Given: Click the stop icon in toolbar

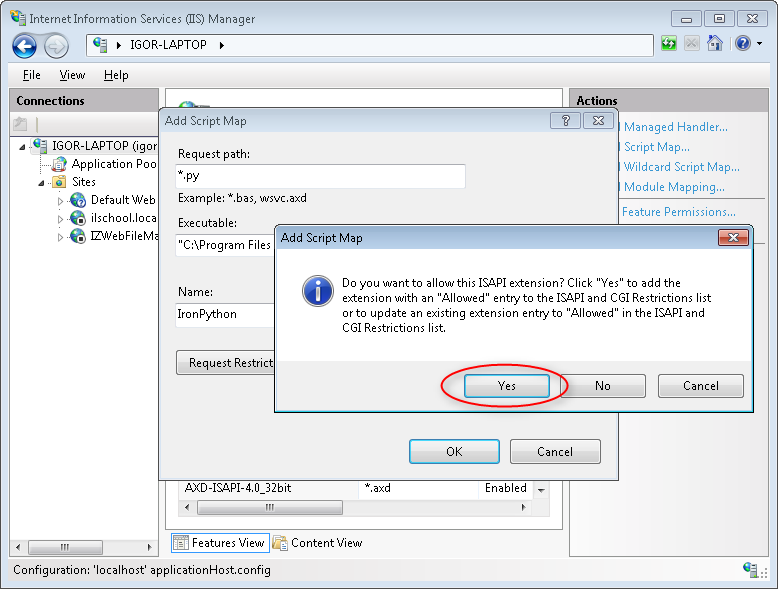Looking at the screenshot, I should click(692, 44).
